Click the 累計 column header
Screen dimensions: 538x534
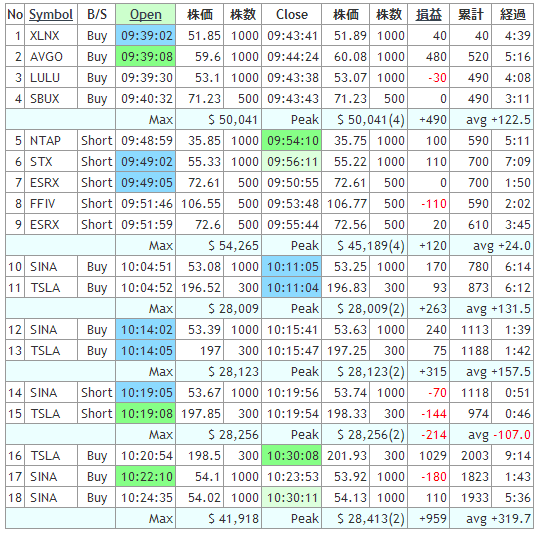click(x=470, y=14)
